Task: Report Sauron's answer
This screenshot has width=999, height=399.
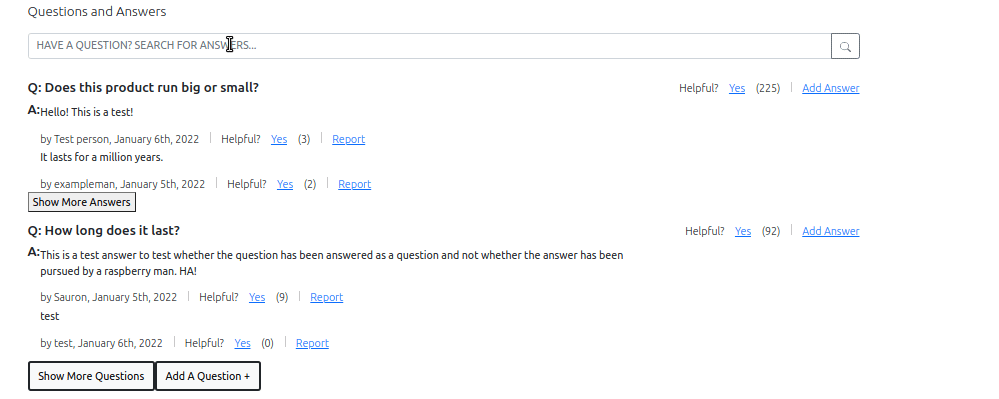Action: click(326, 297)
